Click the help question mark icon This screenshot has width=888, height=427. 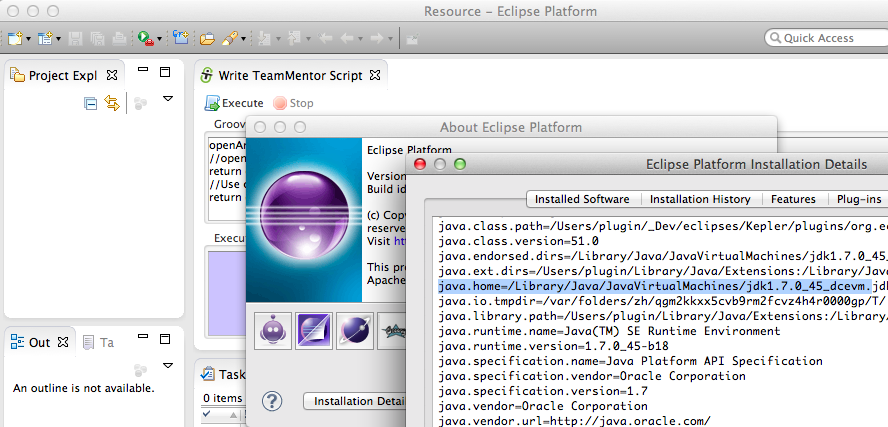[272, 400]
